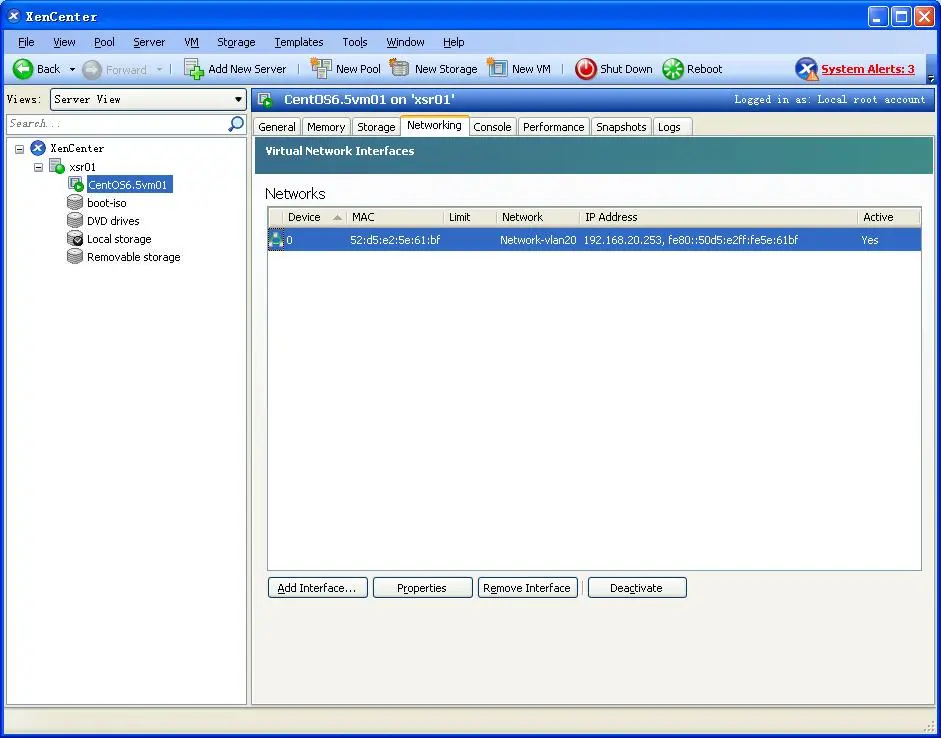Screen dimensions: 941x738
Task: Switch to the Memory tab
Action: 326,127
